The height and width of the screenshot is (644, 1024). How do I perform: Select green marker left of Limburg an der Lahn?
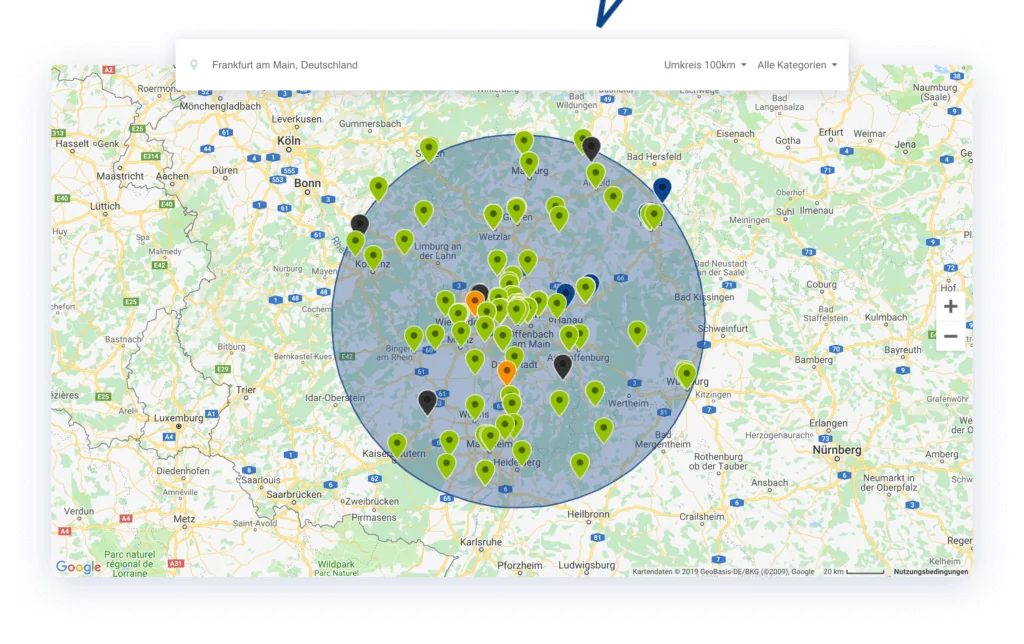(404, 240)
